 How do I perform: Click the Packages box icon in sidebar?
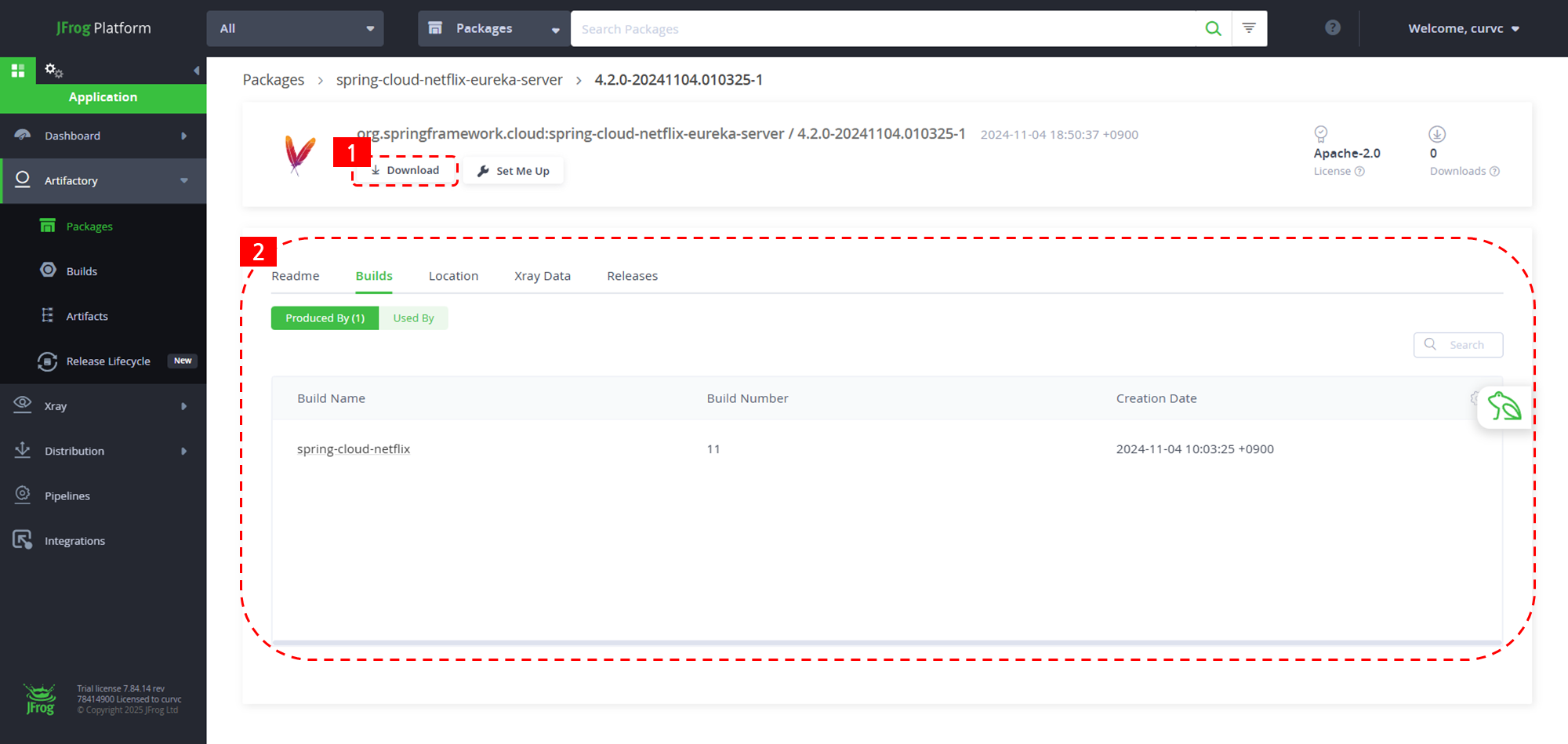(48, 226)
